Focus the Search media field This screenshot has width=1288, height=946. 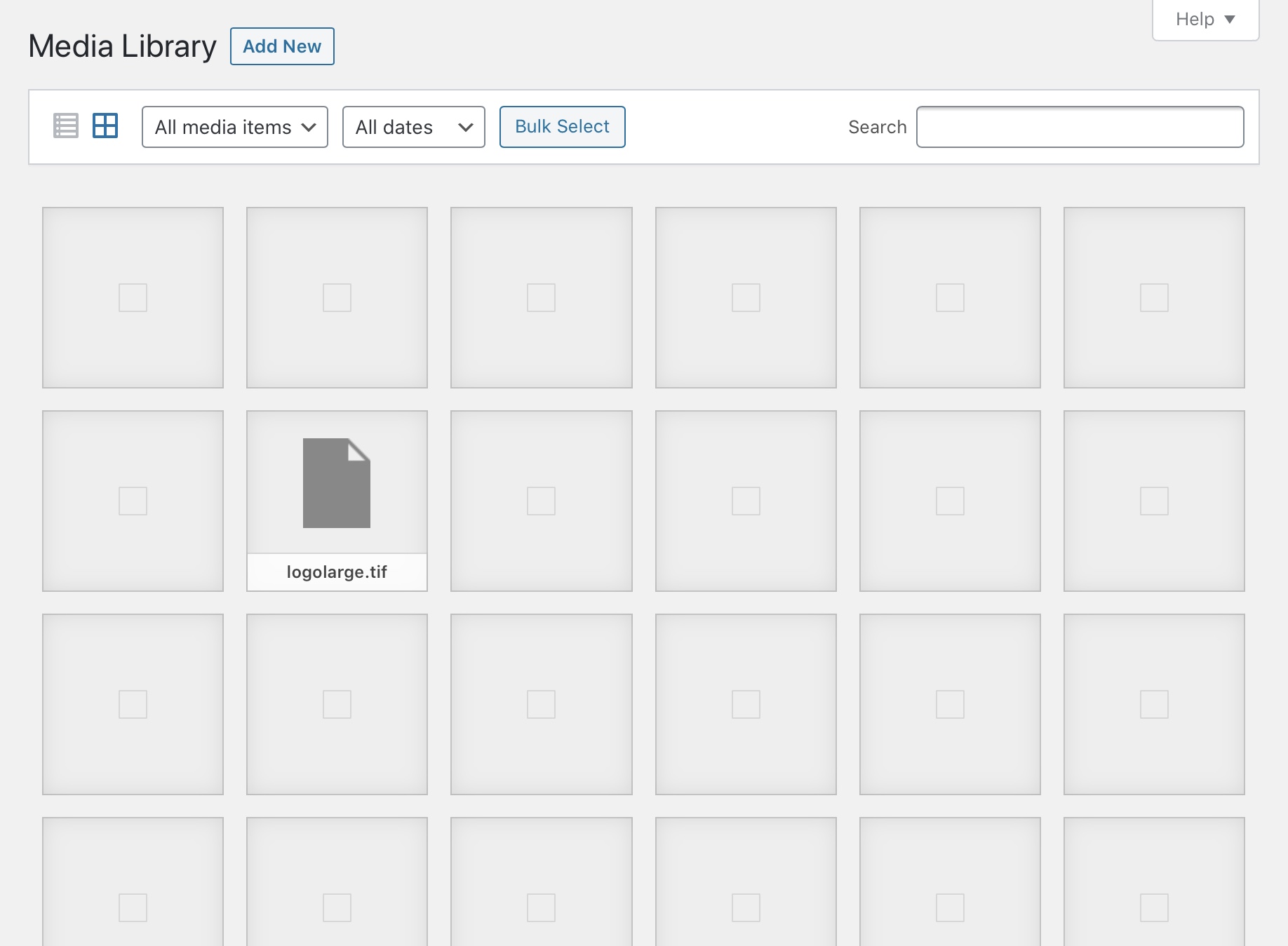coord(1080,127)
